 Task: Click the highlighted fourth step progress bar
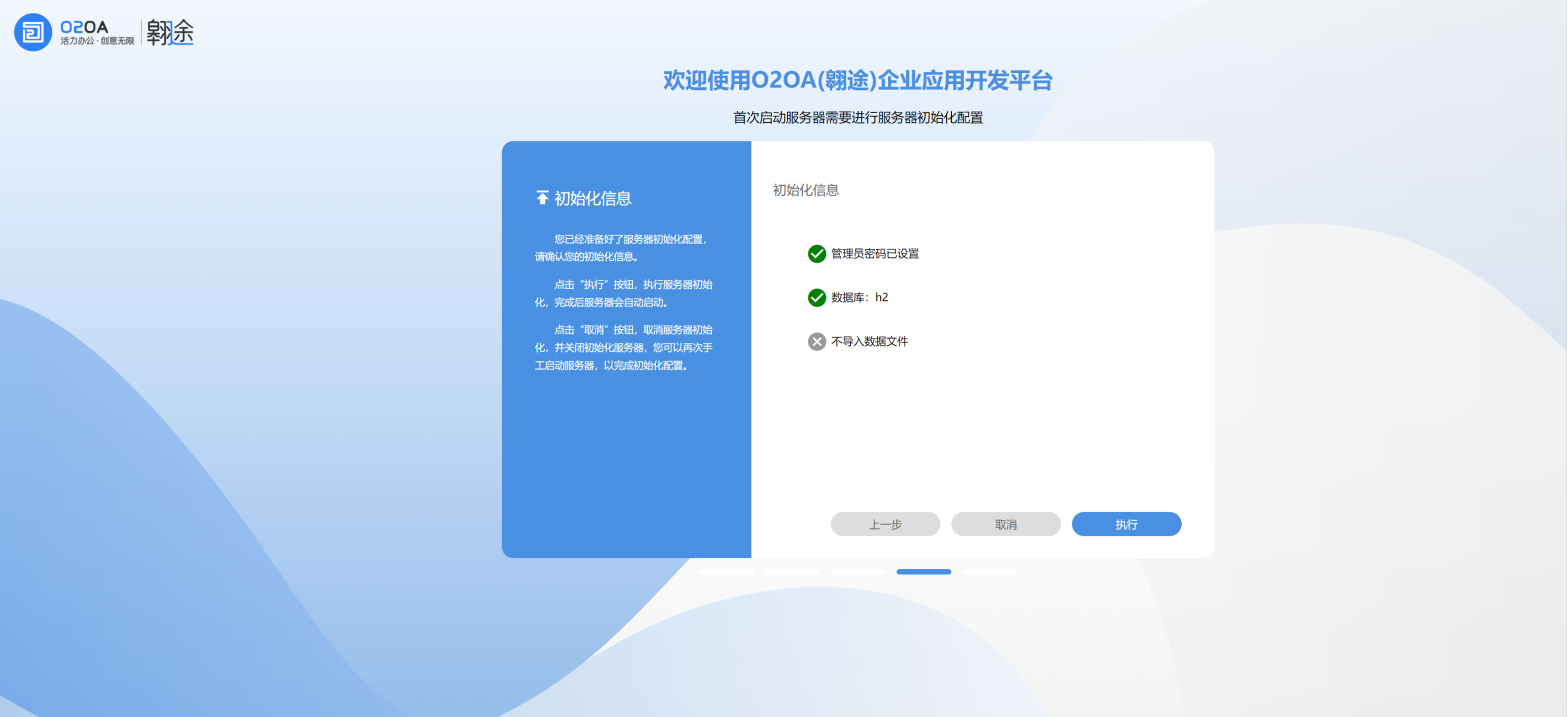pyautogui.click(x=924, y=571)
